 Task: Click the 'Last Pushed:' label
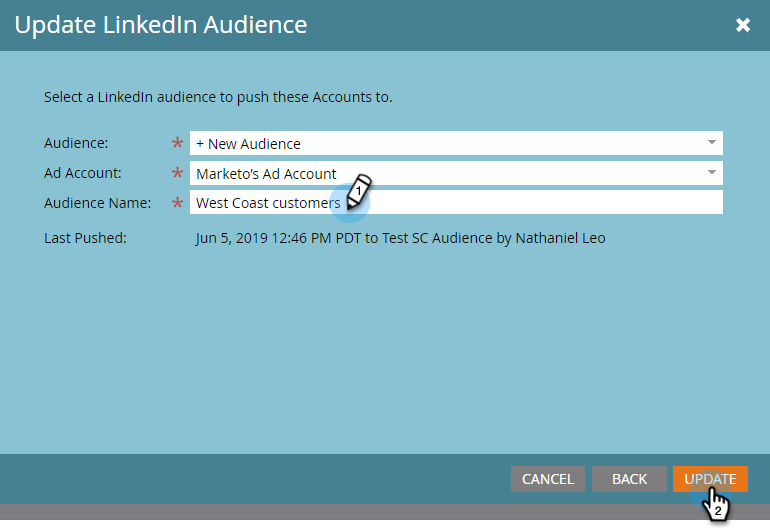coord(85,238)
